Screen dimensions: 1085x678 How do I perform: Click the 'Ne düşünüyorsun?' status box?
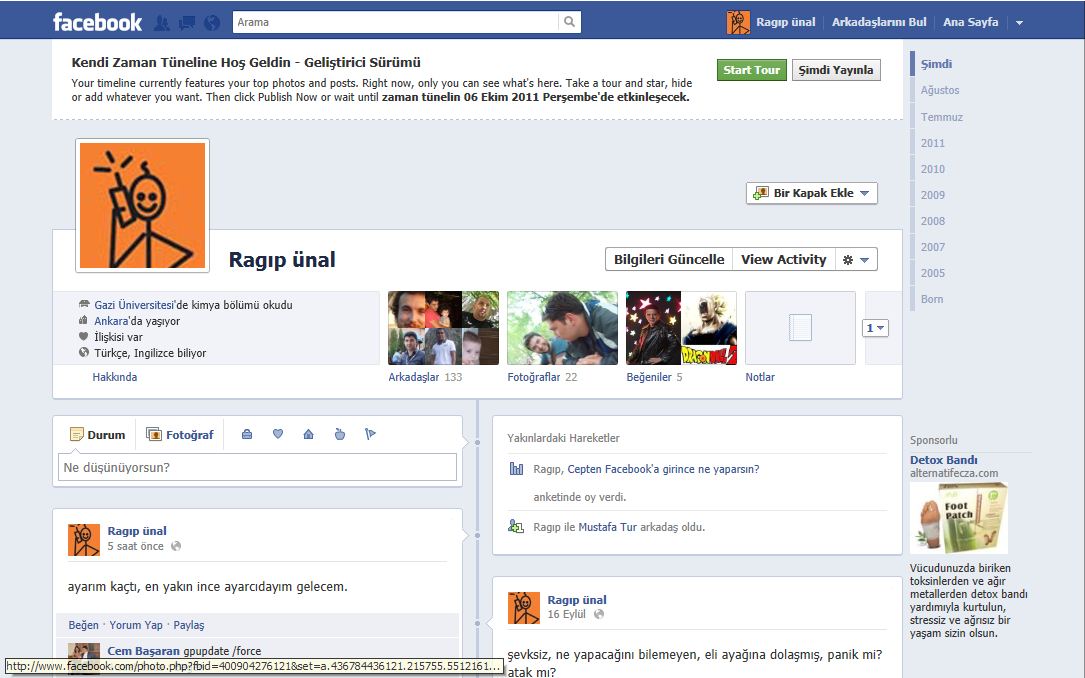(x=257, y=467)
